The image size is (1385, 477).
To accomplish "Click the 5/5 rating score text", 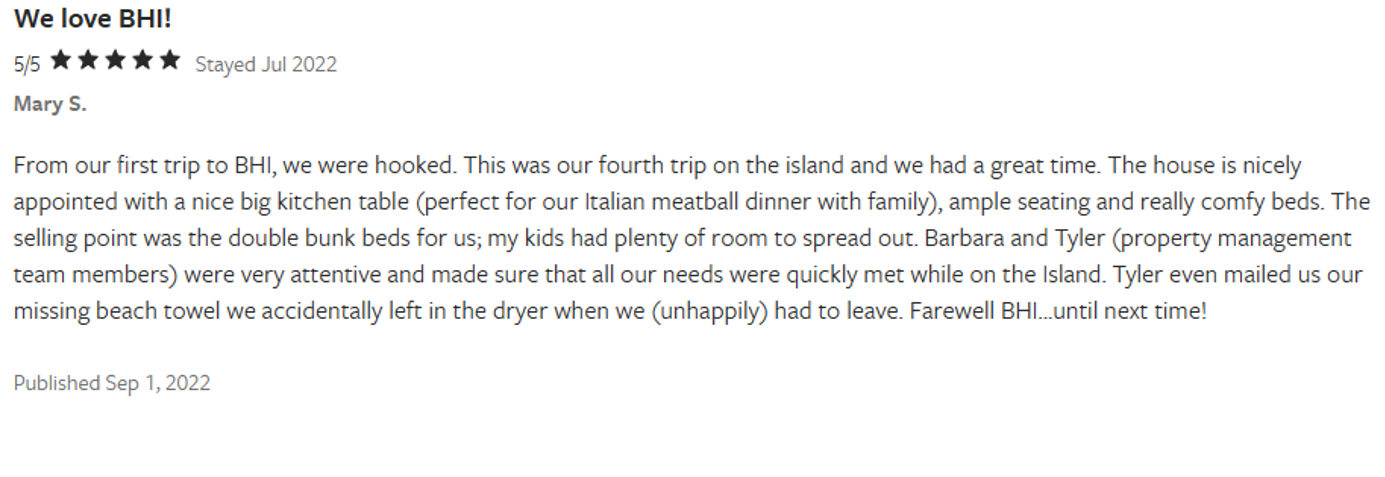I will pyautogui.click(x=27, y=65).
